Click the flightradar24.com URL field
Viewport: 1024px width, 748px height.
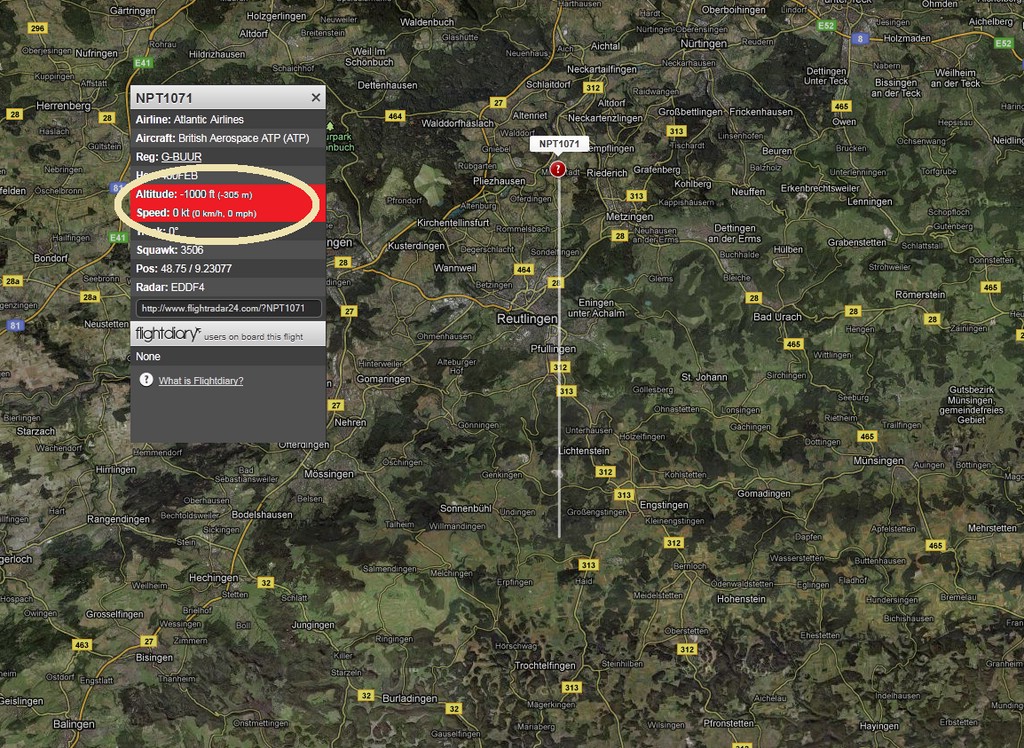(x=229, y=308)
